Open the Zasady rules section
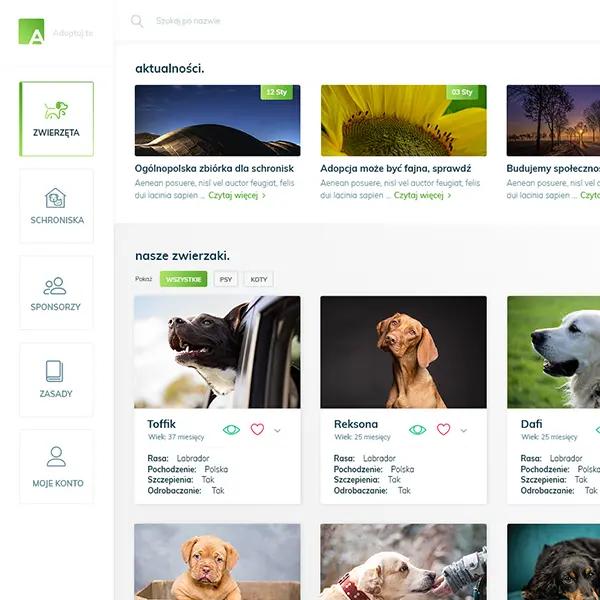Viewport: 600px width, 600px height. point(56,380)
